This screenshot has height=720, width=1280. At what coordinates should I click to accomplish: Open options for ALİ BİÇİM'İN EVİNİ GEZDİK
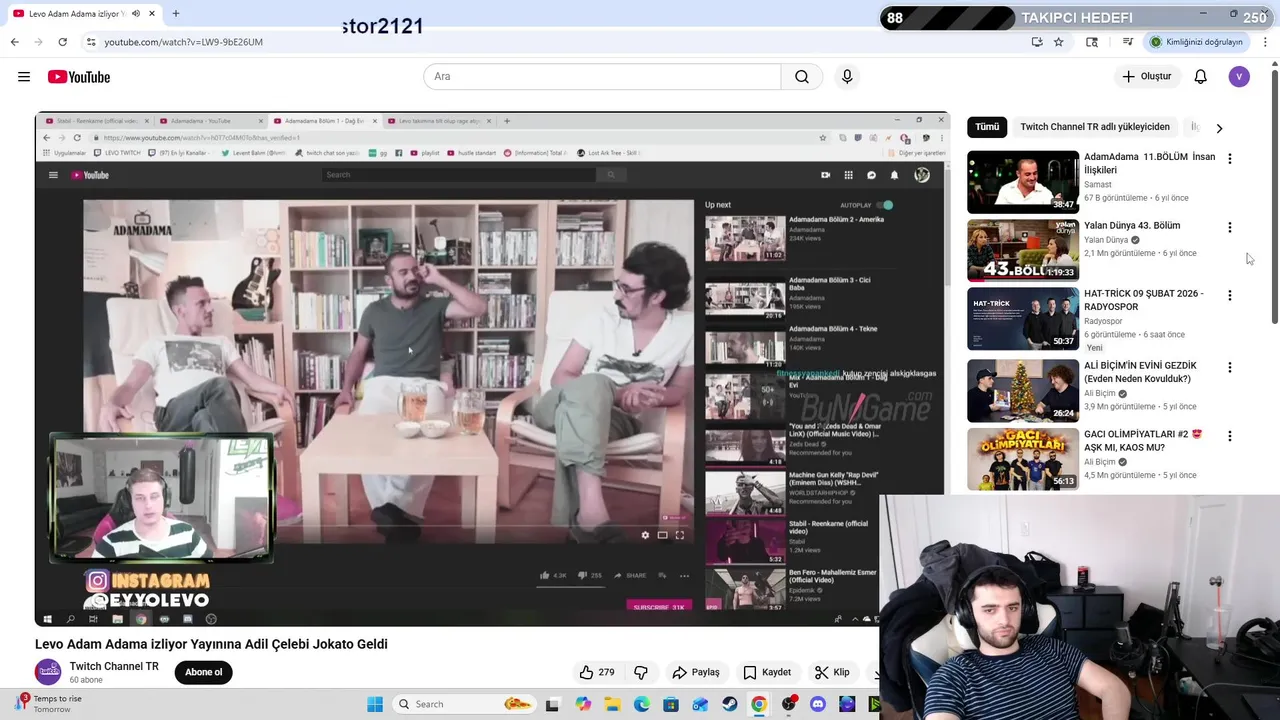pos(1230,367)
